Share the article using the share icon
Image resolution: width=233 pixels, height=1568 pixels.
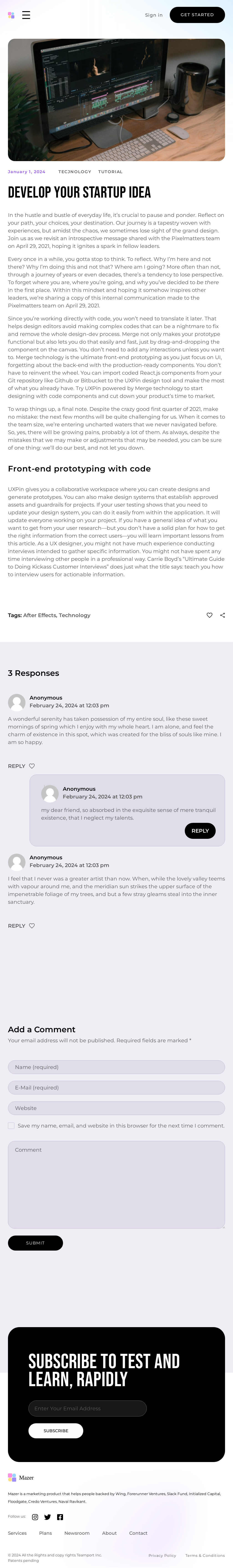223,615
